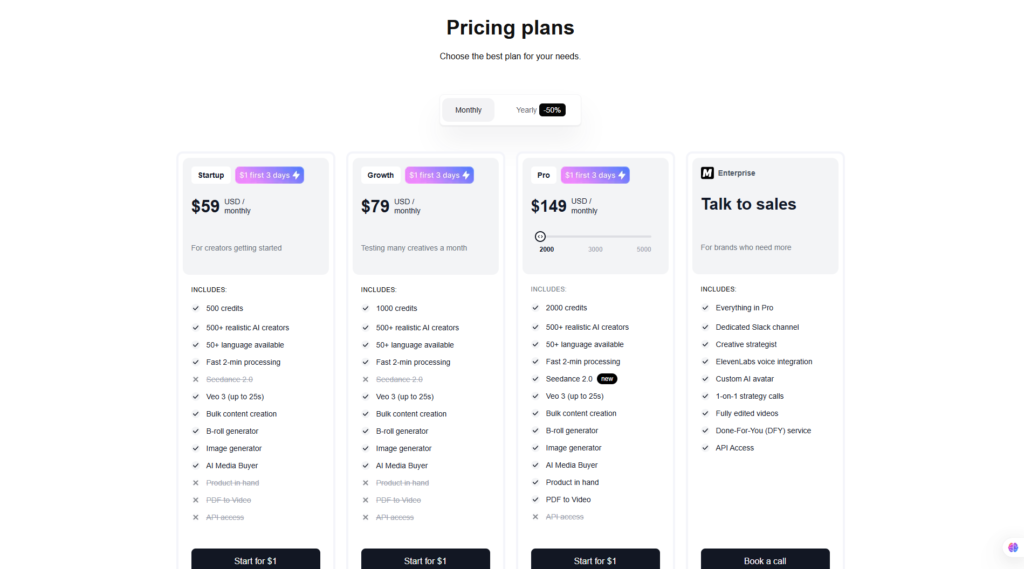Click the chat widget icon at the screen edge
Image resolution: width=1024 pixels, height=569 pixels.
(x=1013, y=547)
